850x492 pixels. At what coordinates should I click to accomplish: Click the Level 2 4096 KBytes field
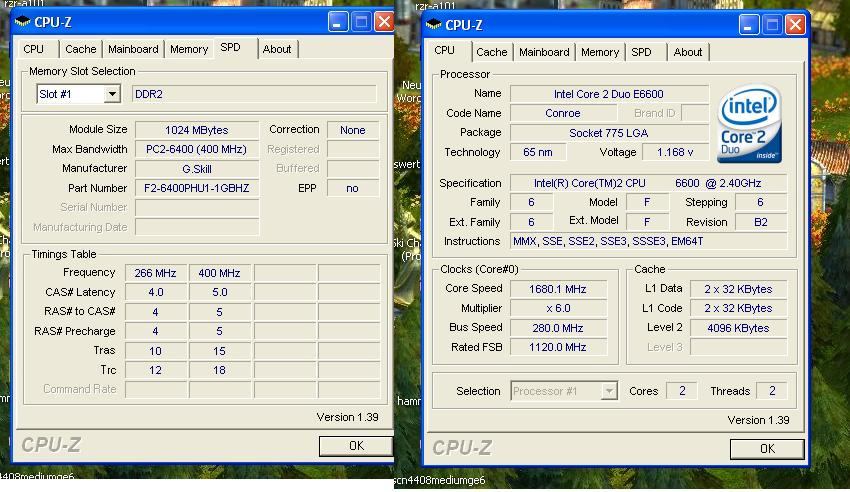(x=738, y=328)
